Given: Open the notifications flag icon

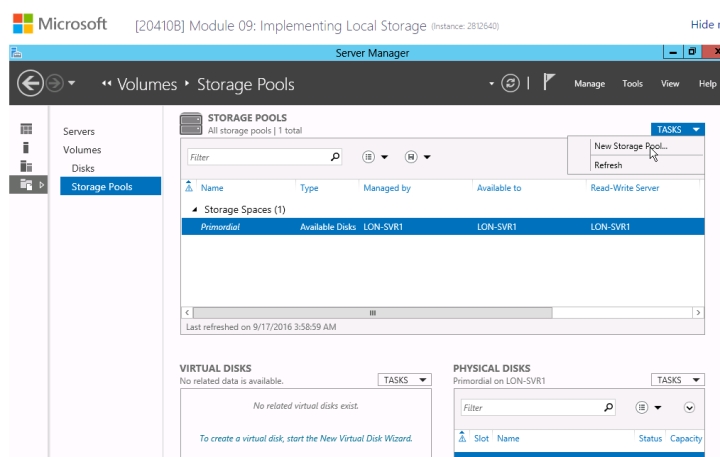Looking at the screenshot, I should [x=549, y=84].
